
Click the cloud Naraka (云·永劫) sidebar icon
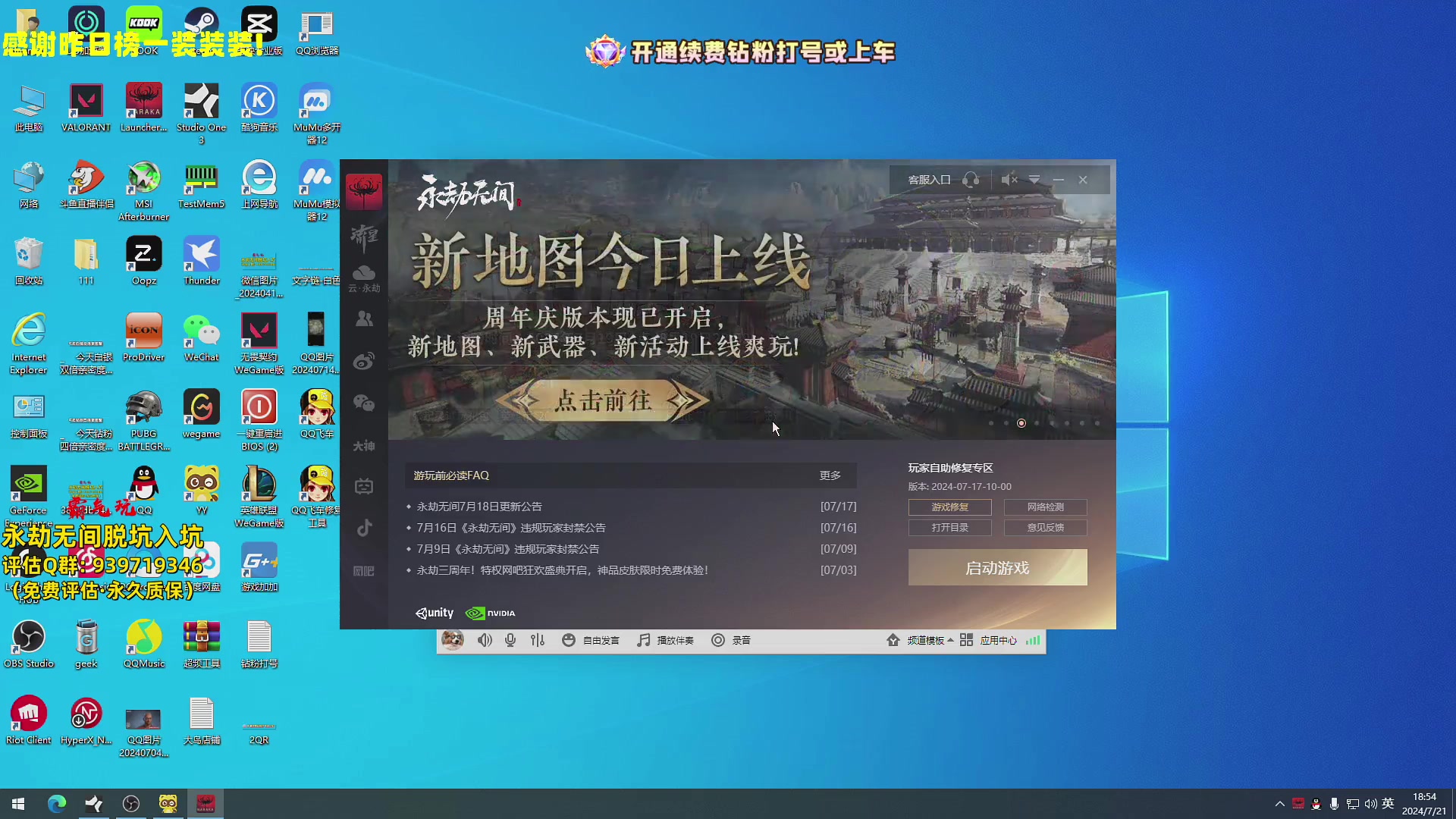click(x=364, y=278)
